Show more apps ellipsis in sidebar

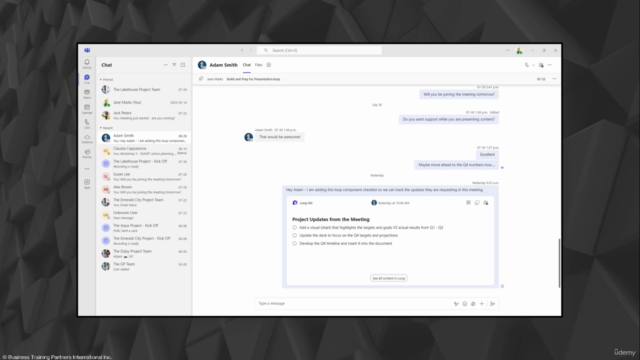[x=87, y=169]
